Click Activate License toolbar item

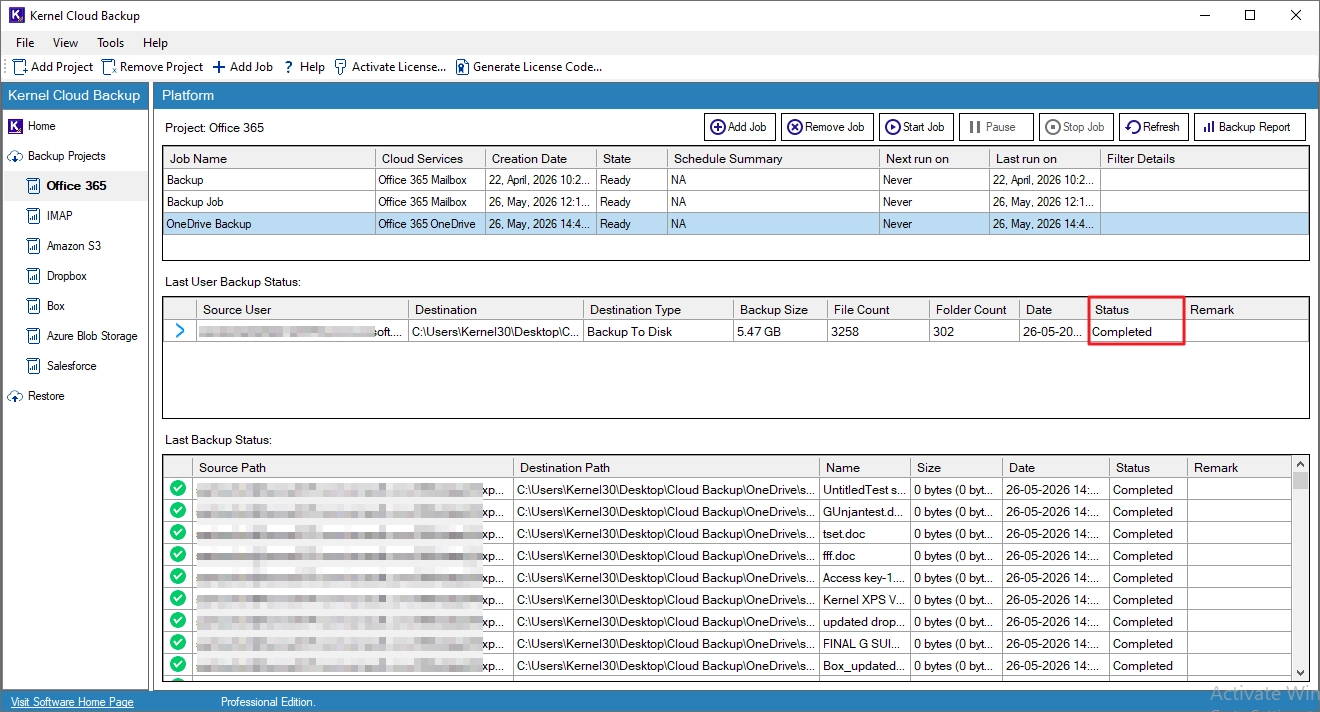(390, 67)
